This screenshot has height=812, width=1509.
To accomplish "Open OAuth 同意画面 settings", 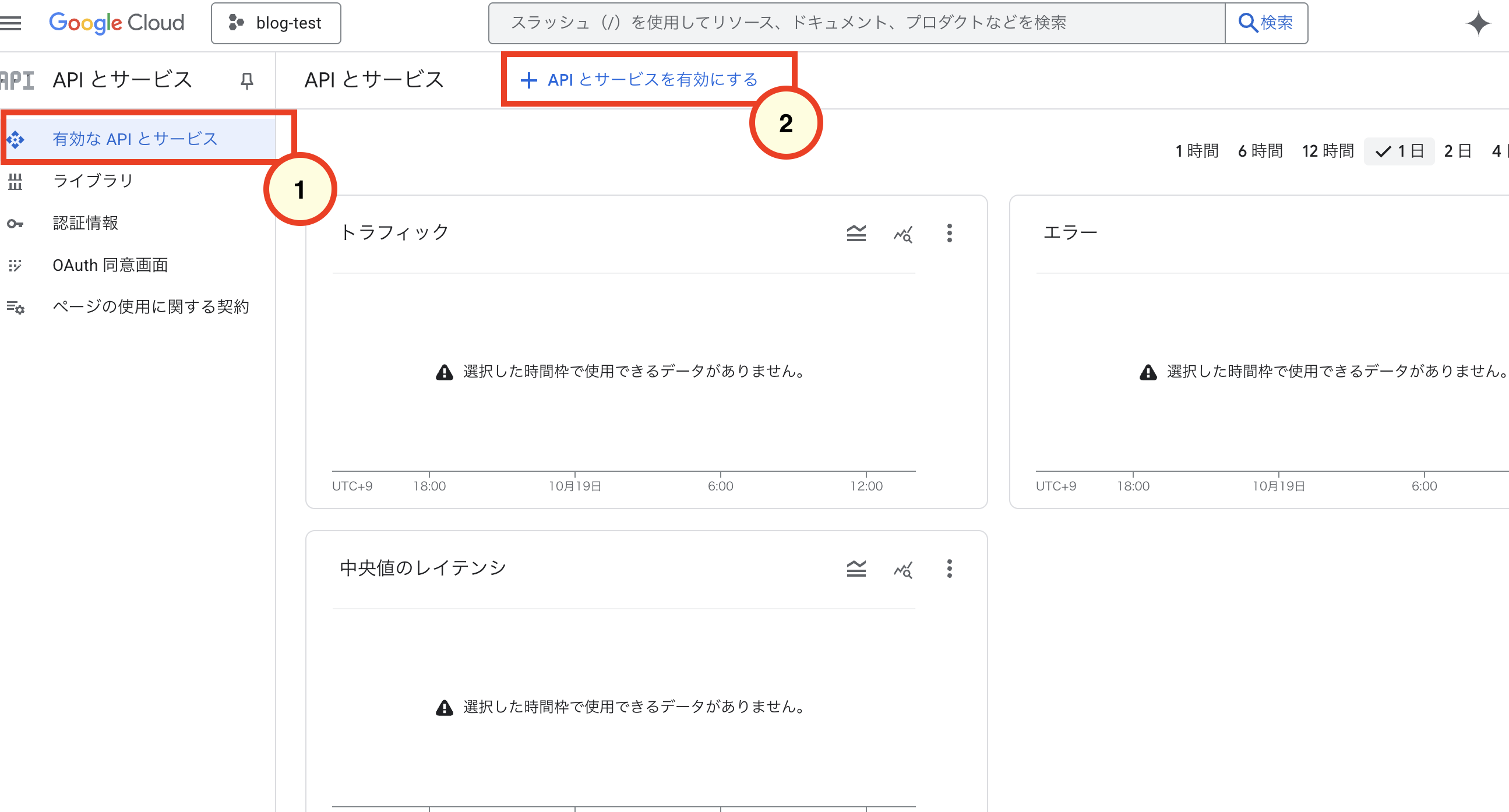I will pyautogui.click(x=110, y=266).
